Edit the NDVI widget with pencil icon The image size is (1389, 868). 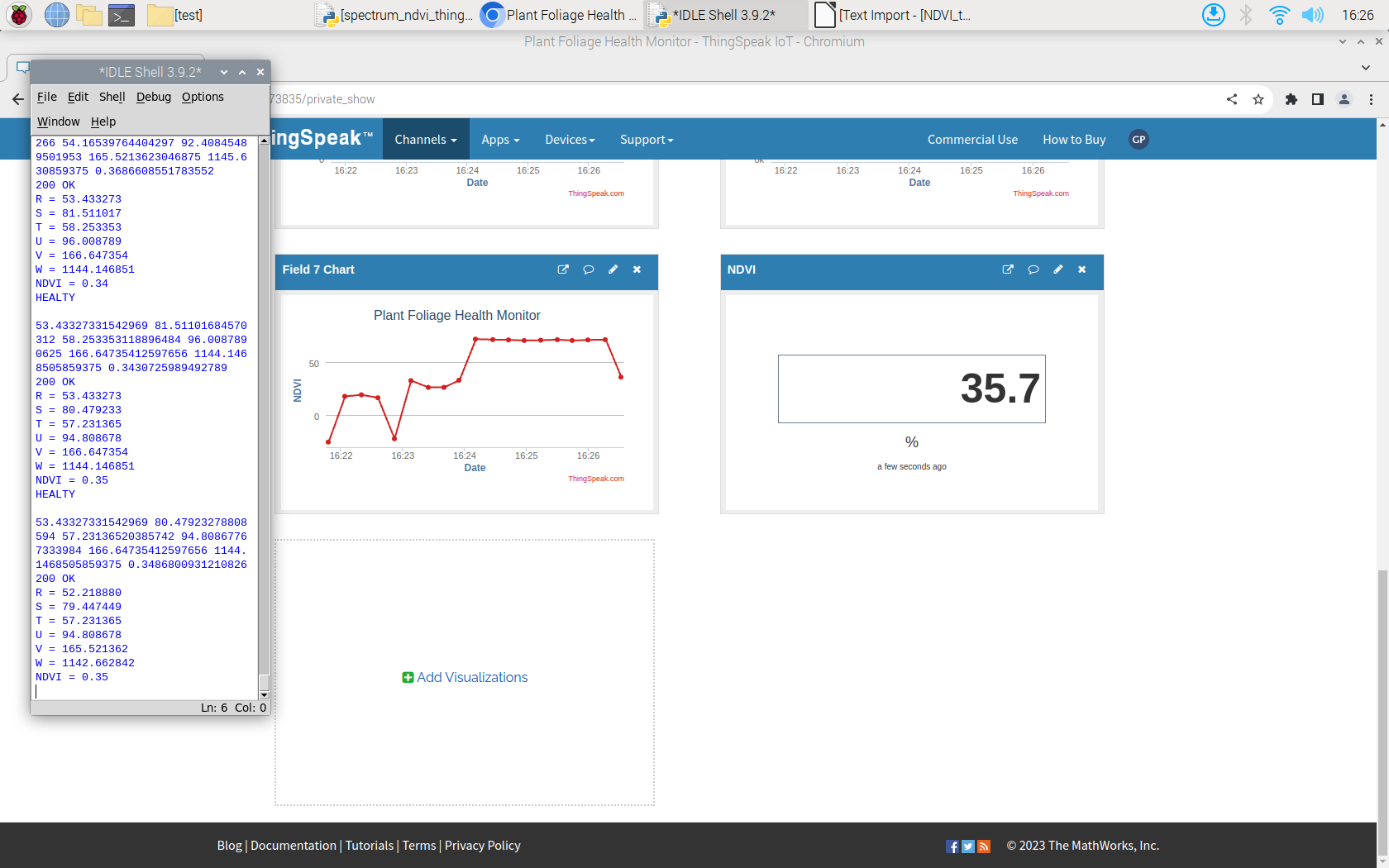point(1057,269)
